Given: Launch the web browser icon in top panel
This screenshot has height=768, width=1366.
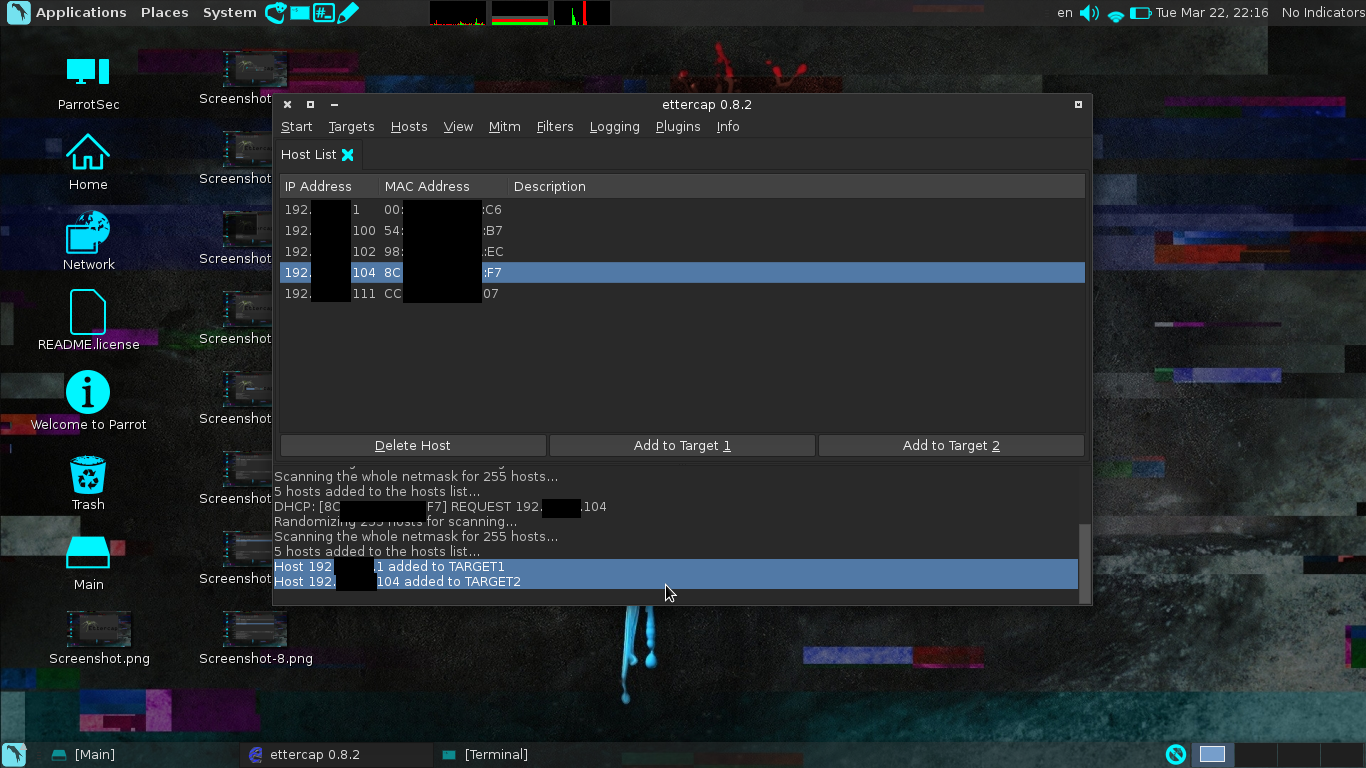Looking at the screenshot, I should [x=275, y=13].
